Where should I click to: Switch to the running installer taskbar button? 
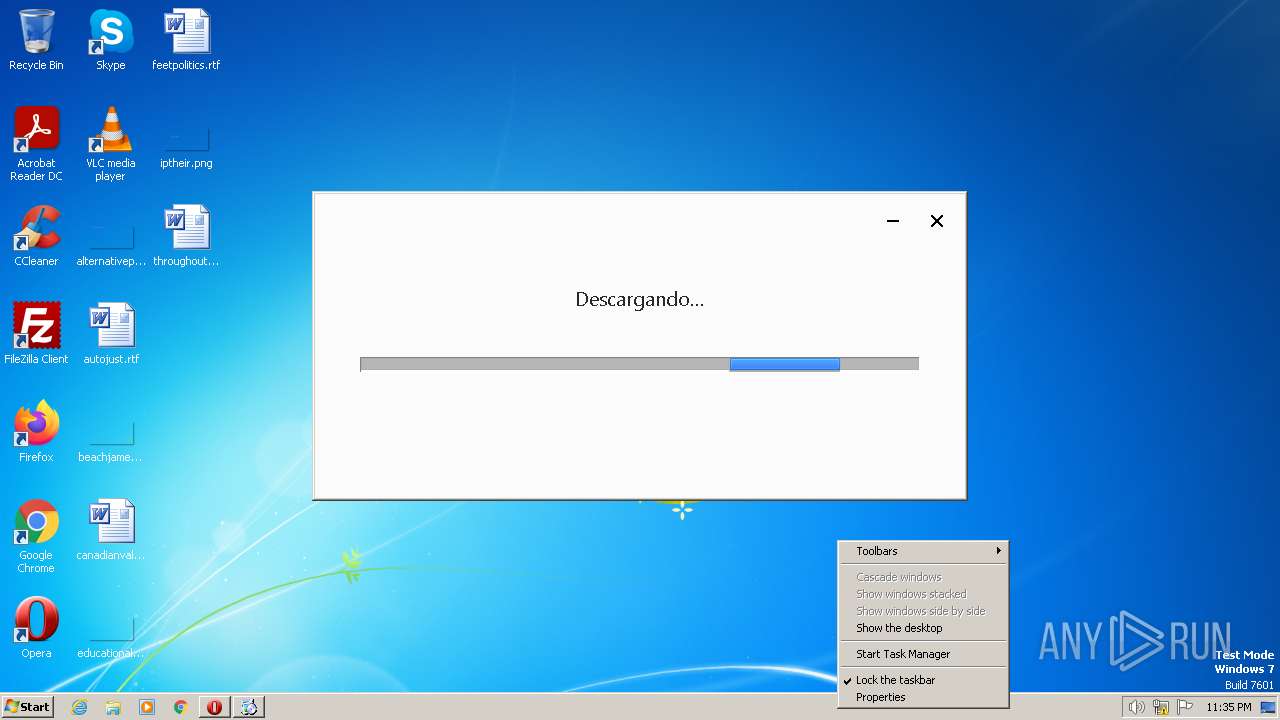coord(249,707)
